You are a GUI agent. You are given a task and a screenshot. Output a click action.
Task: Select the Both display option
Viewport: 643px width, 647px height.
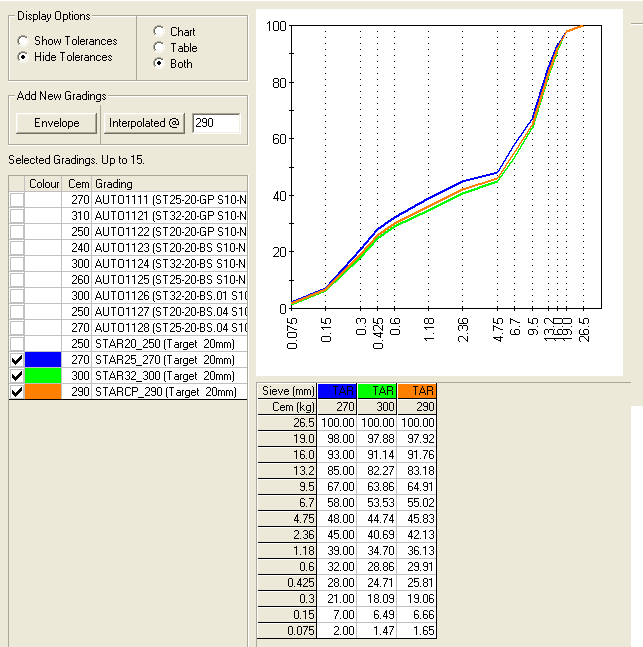pyautogui.click(x=159, y=64)
